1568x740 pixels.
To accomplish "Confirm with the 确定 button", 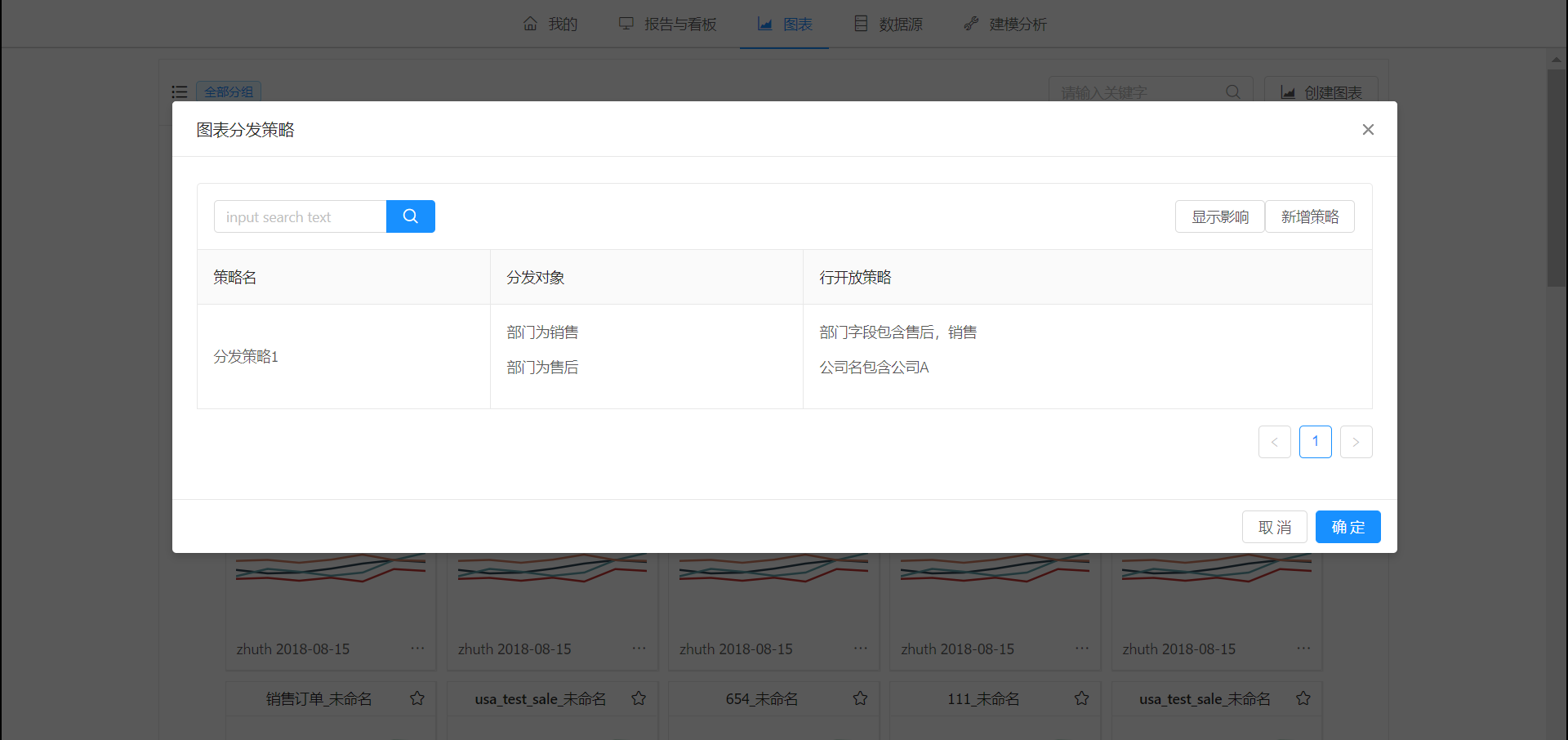I will (1347, 527).
